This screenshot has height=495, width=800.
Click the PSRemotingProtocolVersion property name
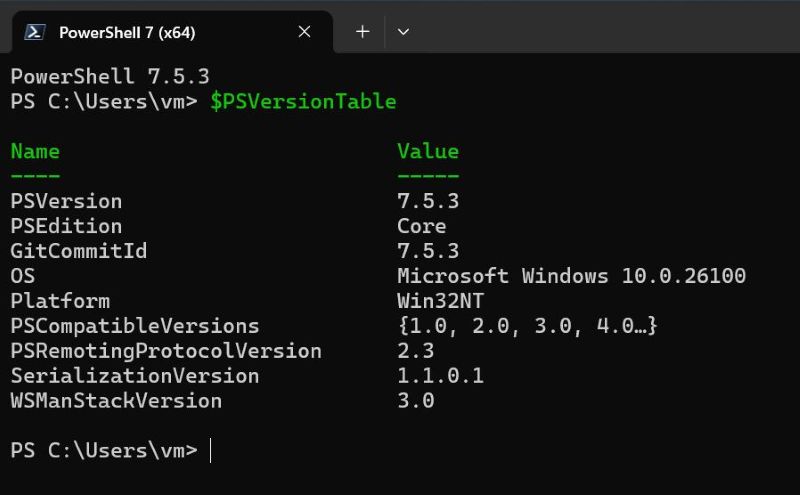pyautogui.click(x=166, y=351)
